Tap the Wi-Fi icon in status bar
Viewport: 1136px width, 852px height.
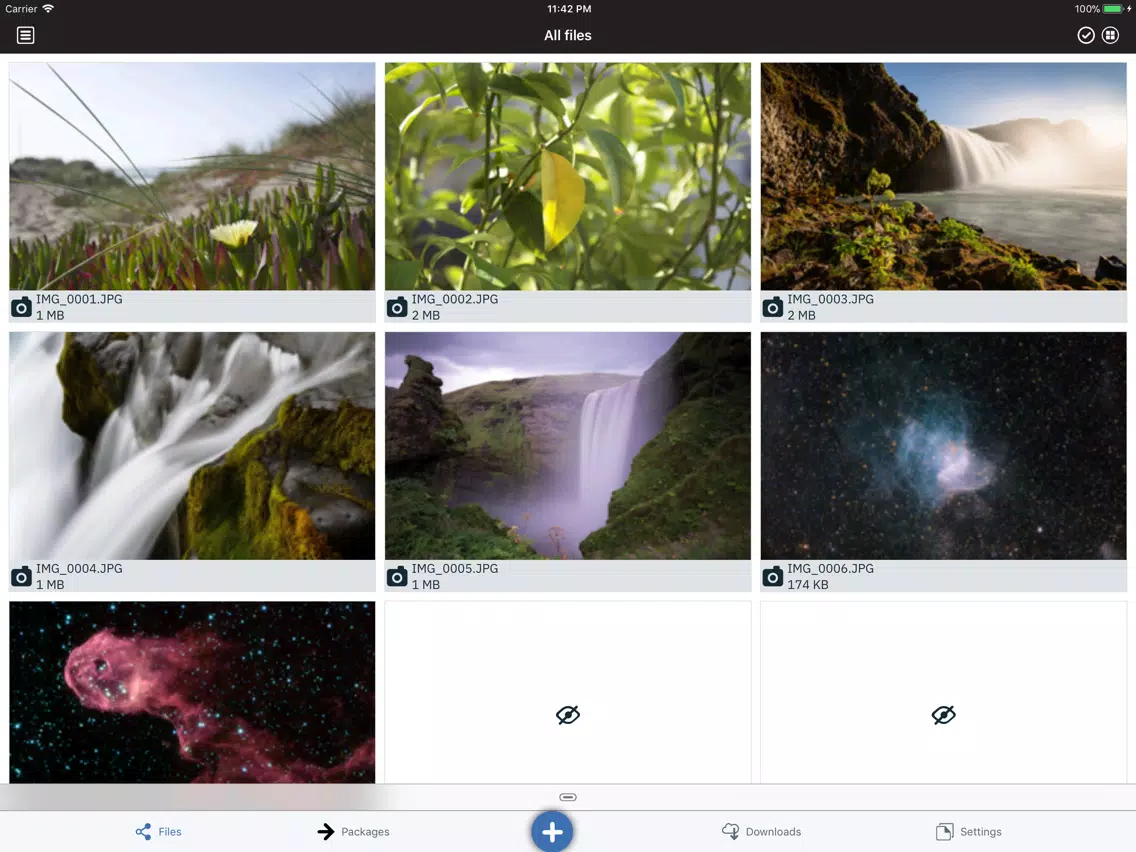(x=48, y=9)
